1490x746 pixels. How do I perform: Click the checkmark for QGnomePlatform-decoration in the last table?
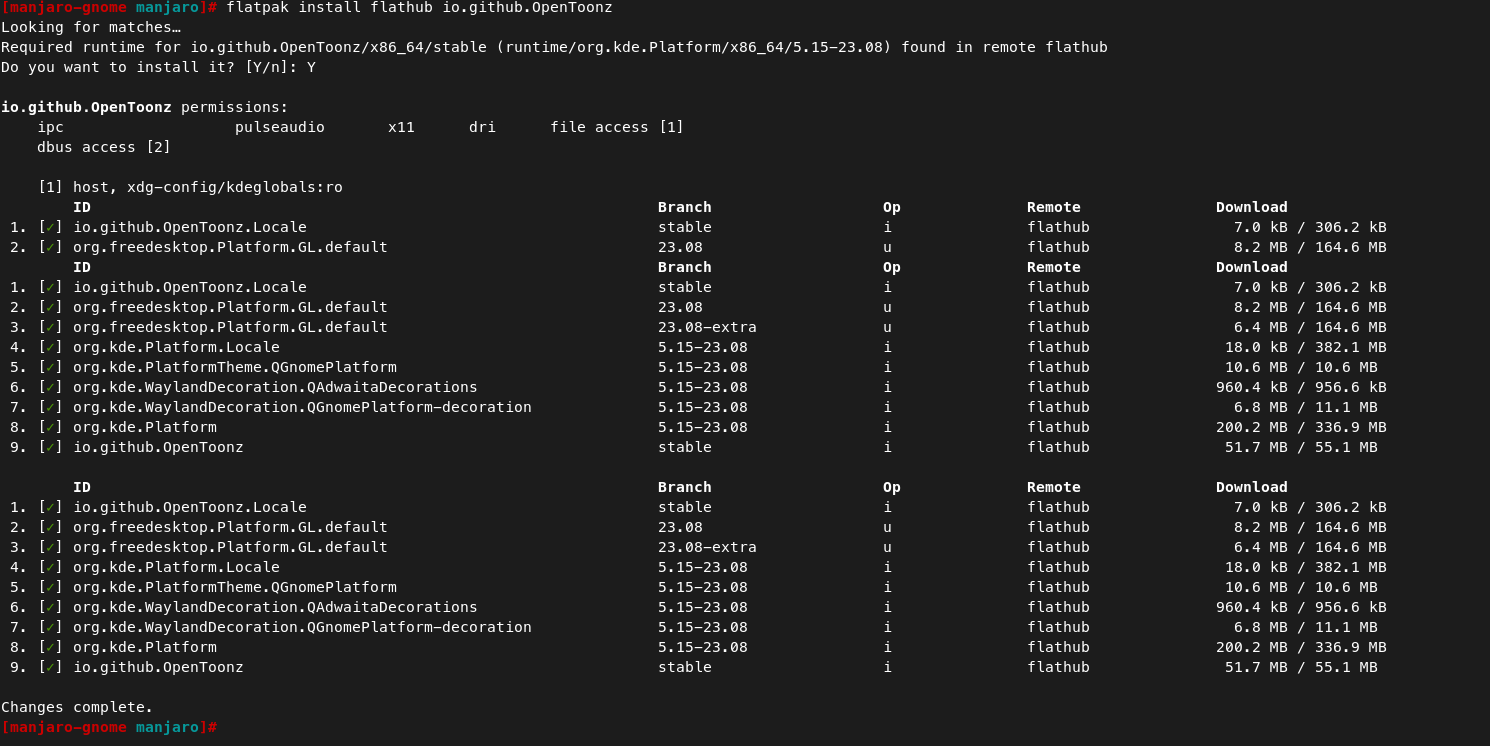pos(50,627)
